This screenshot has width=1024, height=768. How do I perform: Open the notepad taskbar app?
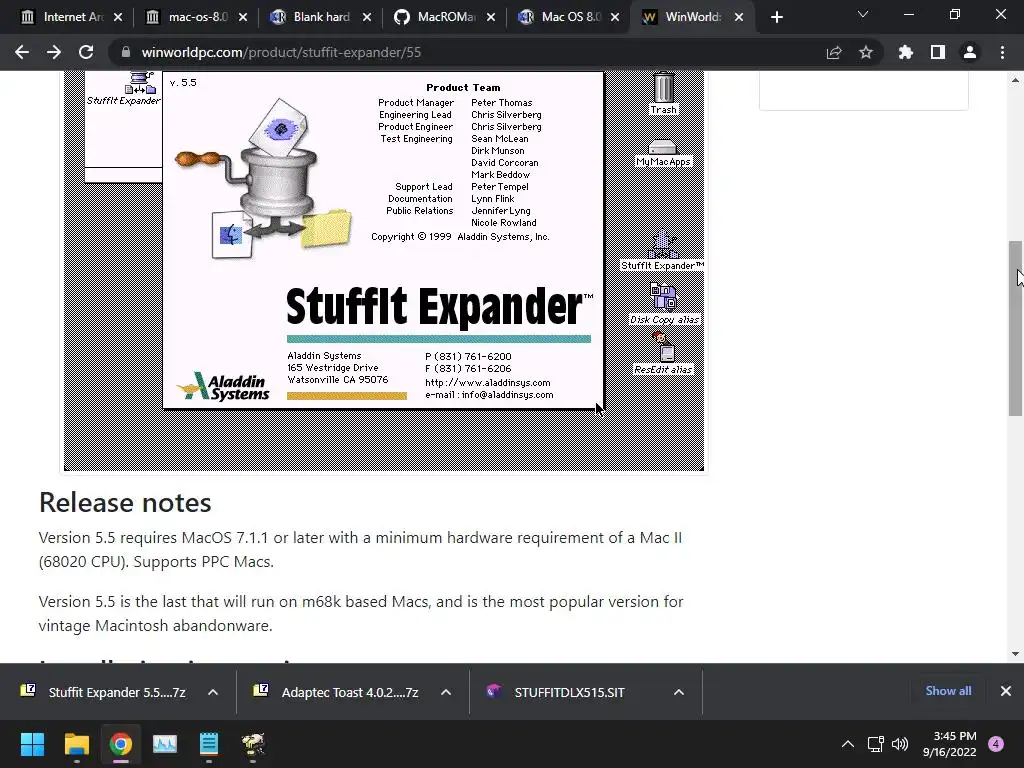tap(209, 744)
